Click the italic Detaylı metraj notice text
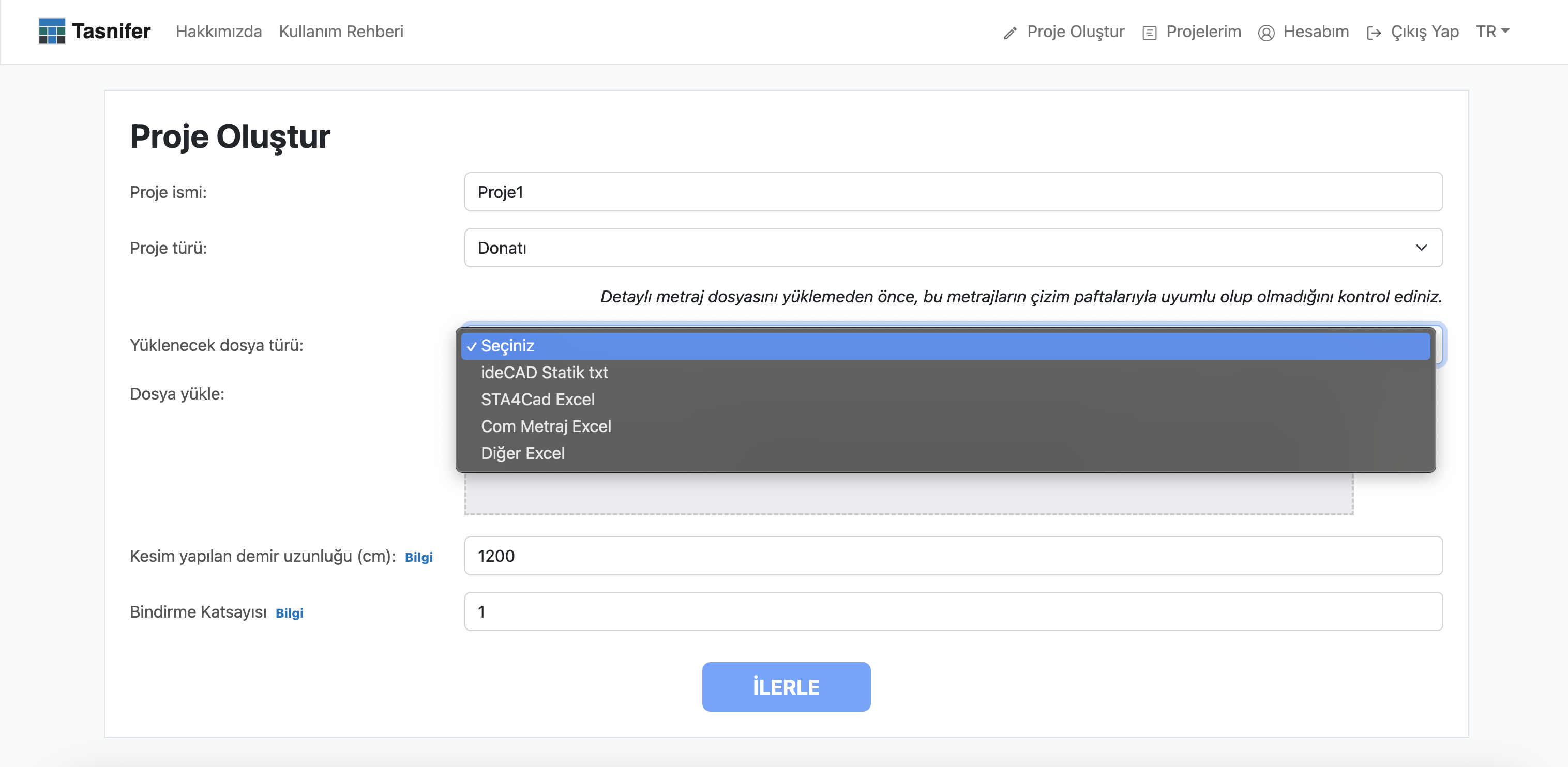 pos(1021,297)
